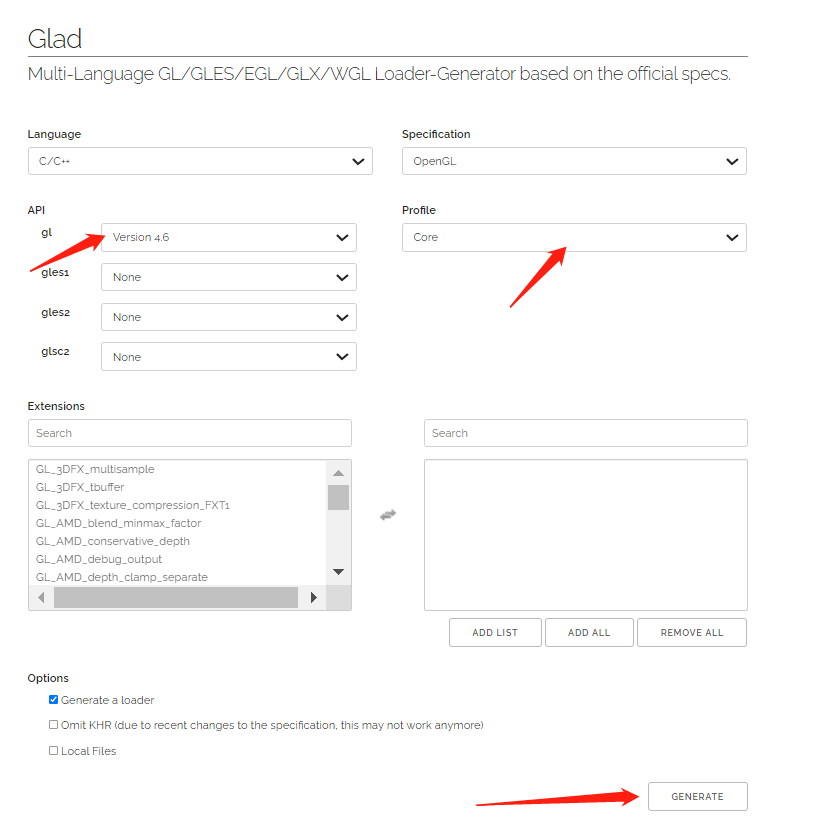Image resolution: width=827 pixels, height=840 pixels.
Task: Open the glsc2 version dropdown
Action: [x=229, y=357]
